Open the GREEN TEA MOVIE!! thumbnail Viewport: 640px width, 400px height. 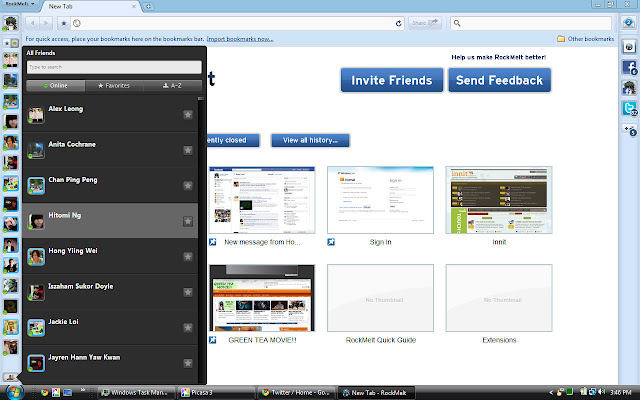pyautogui.click(x=262, y=298)
